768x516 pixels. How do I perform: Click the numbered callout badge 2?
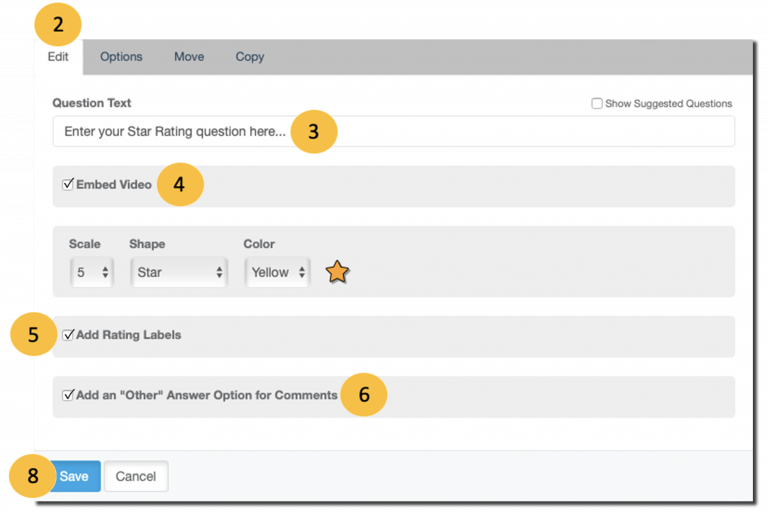coord(58,24)
